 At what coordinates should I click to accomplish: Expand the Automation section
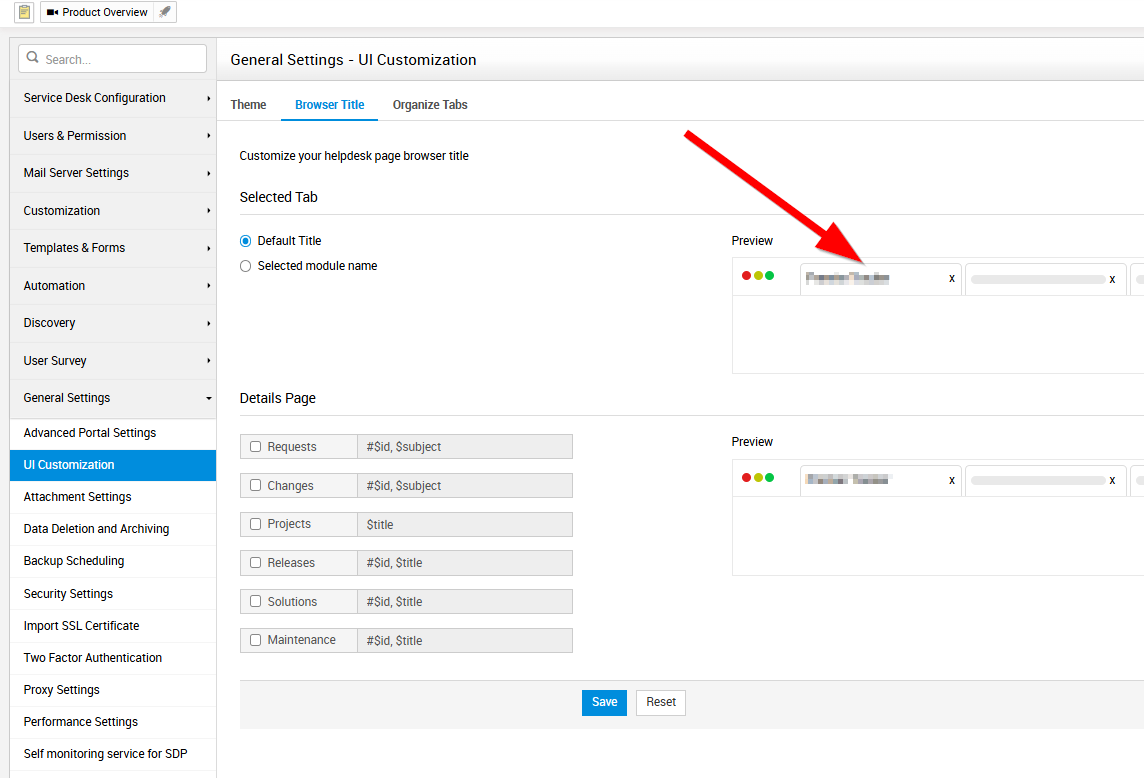[x=112, y=286]
